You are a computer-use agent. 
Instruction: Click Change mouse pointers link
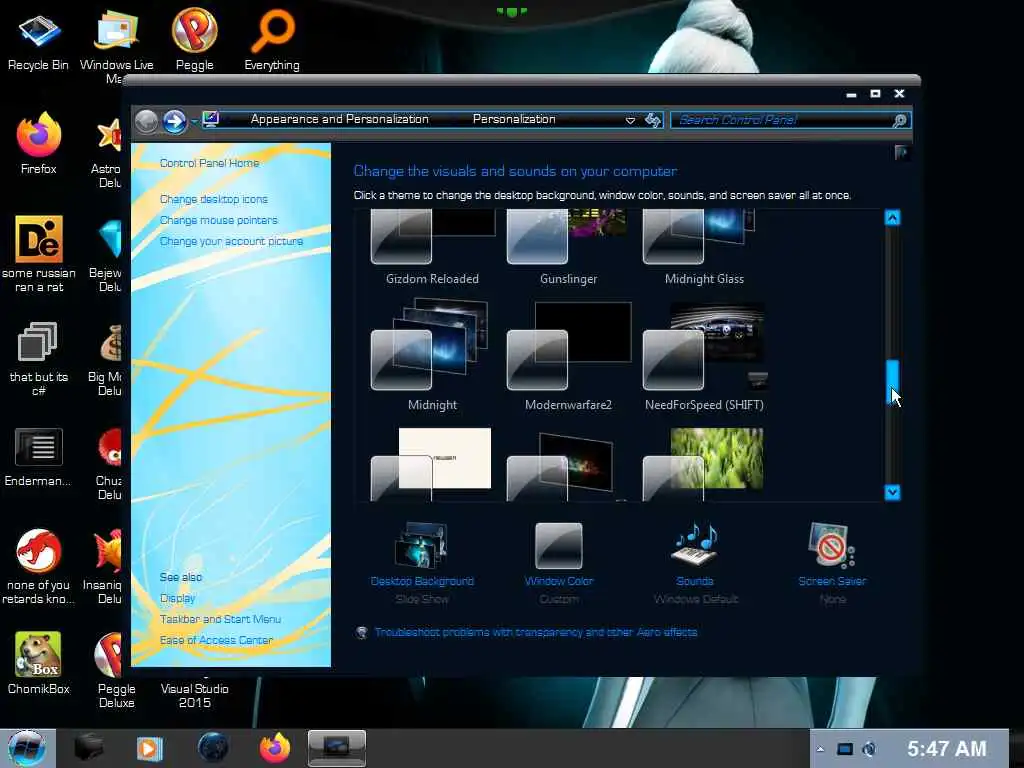tap(219, 220)
